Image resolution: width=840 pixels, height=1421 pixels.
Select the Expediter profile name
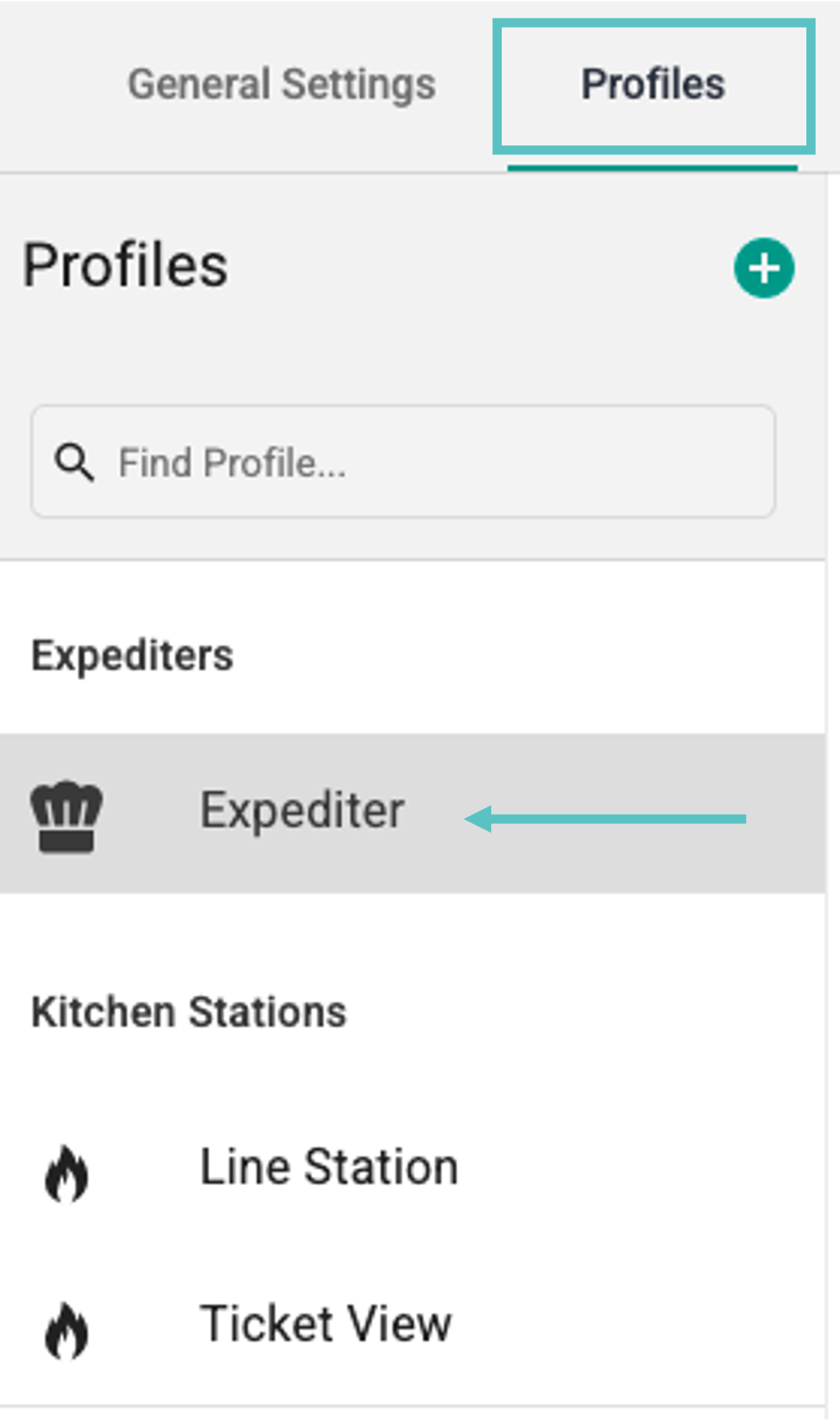[x=302, y=810]
